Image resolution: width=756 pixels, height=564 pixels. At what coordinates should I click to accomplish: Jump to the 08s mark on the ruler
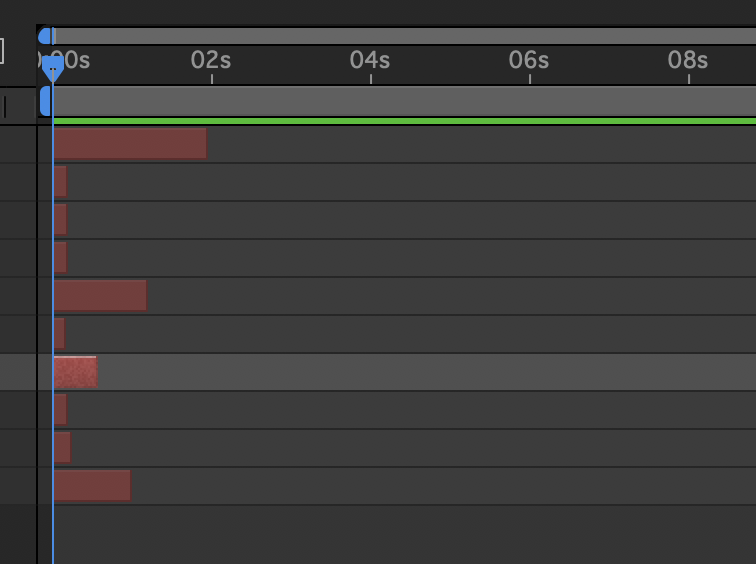point(688,62)
